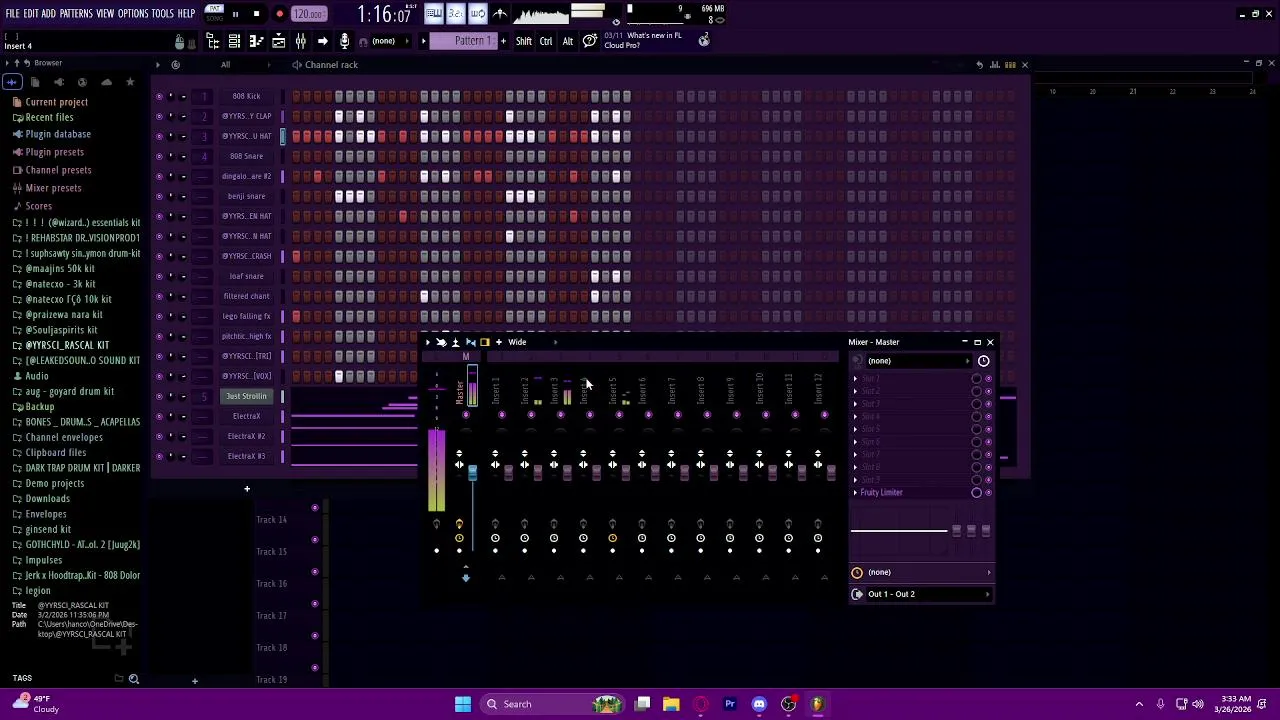Open the TOOLS menu
The width and height of the screenshot is (1280, 720).
pos(163,14)
